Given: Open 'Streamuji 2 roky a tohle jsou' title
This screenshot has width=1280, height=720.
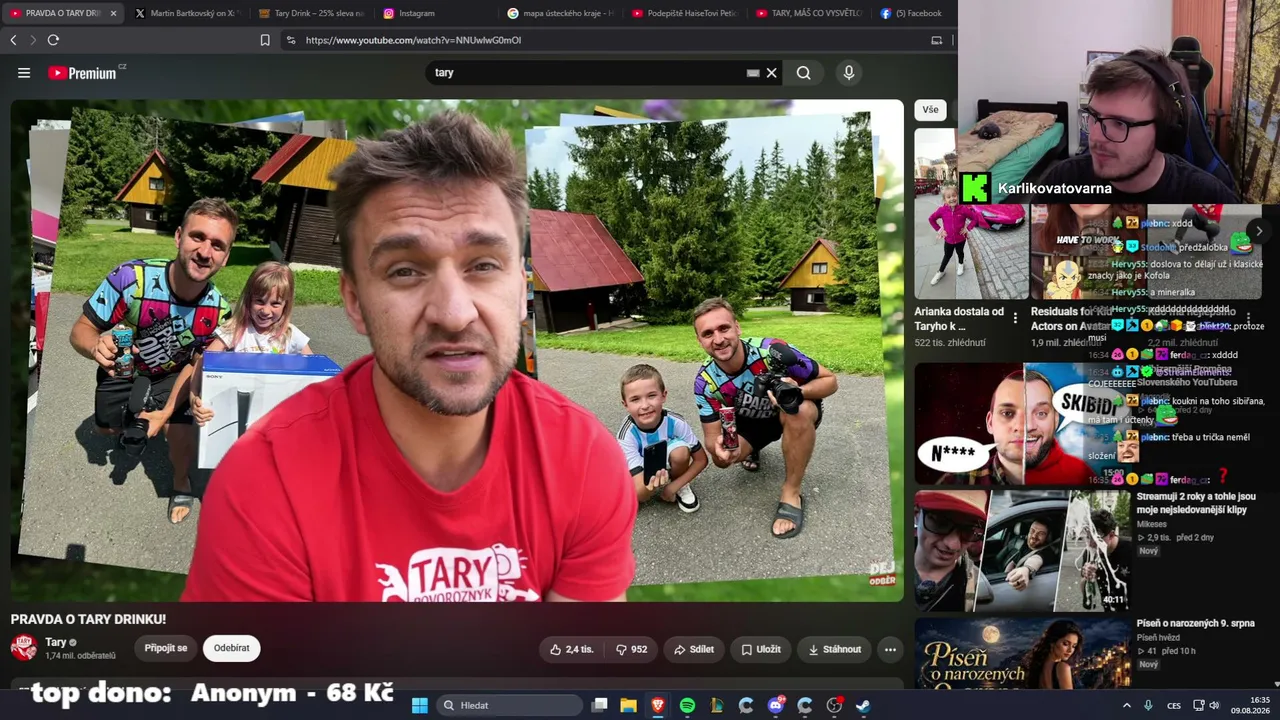Looking at the screenshot, I should click(1196, 503).
